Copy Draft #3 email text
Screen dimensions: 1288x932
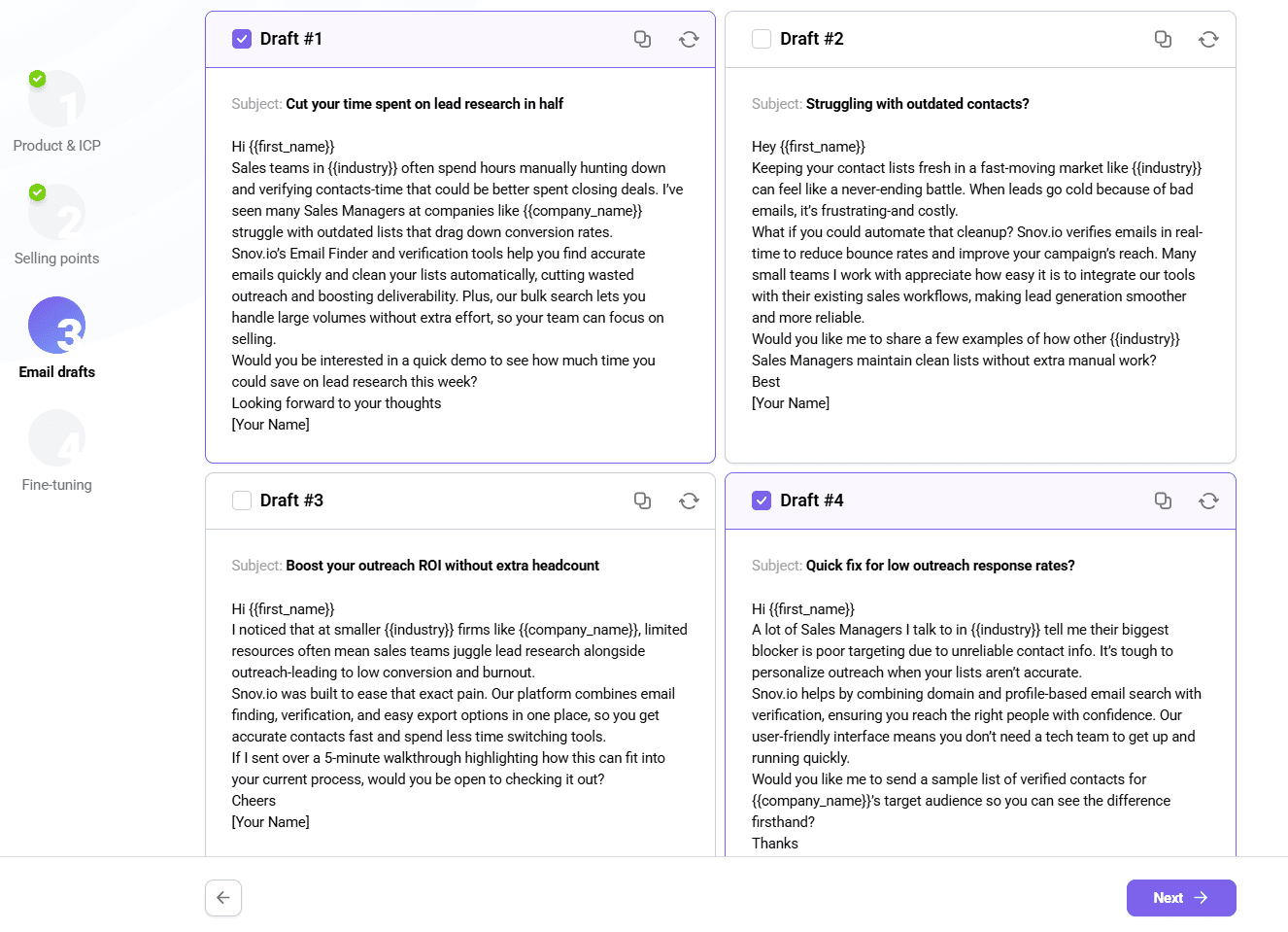(642, 501)
